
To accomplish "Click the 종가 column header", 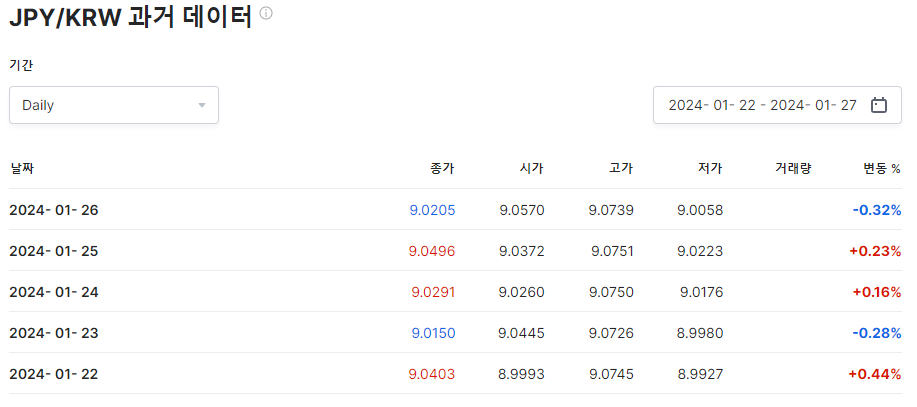I will tap(443, 169).
